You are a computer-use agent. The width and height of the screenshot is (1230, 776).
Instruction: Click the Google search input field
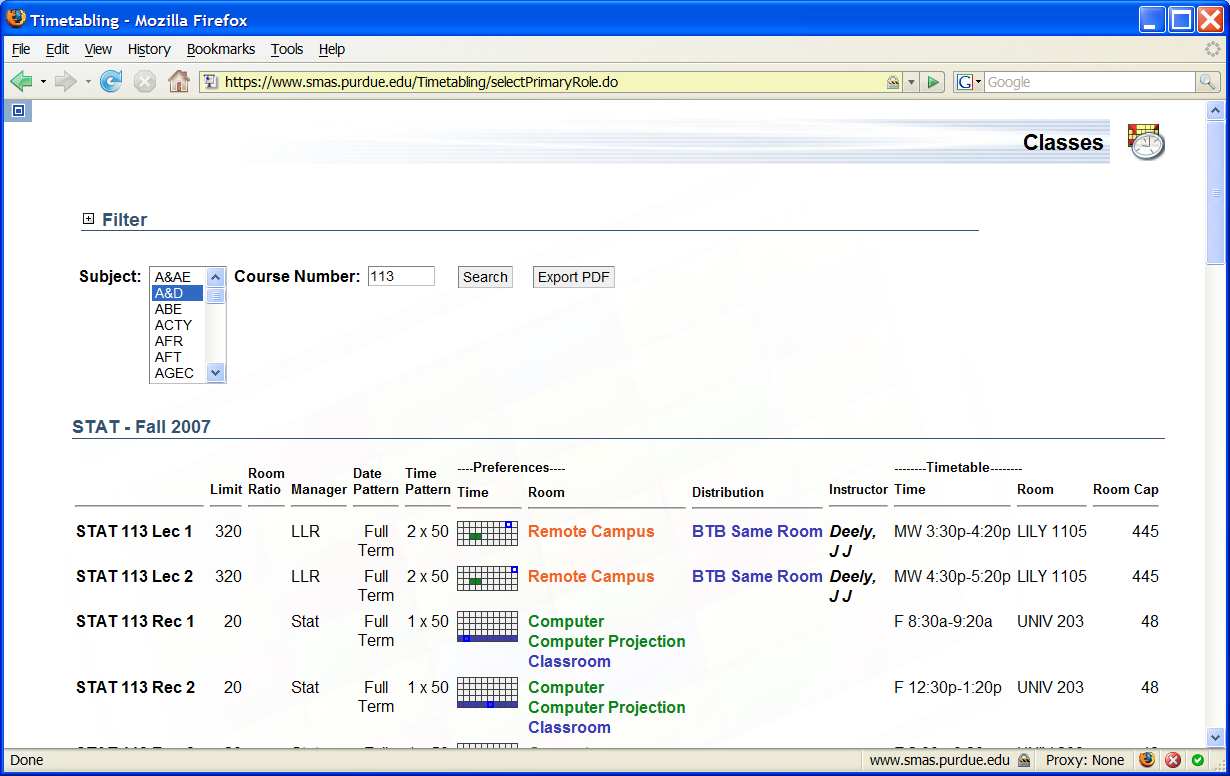coord(1090,82)
